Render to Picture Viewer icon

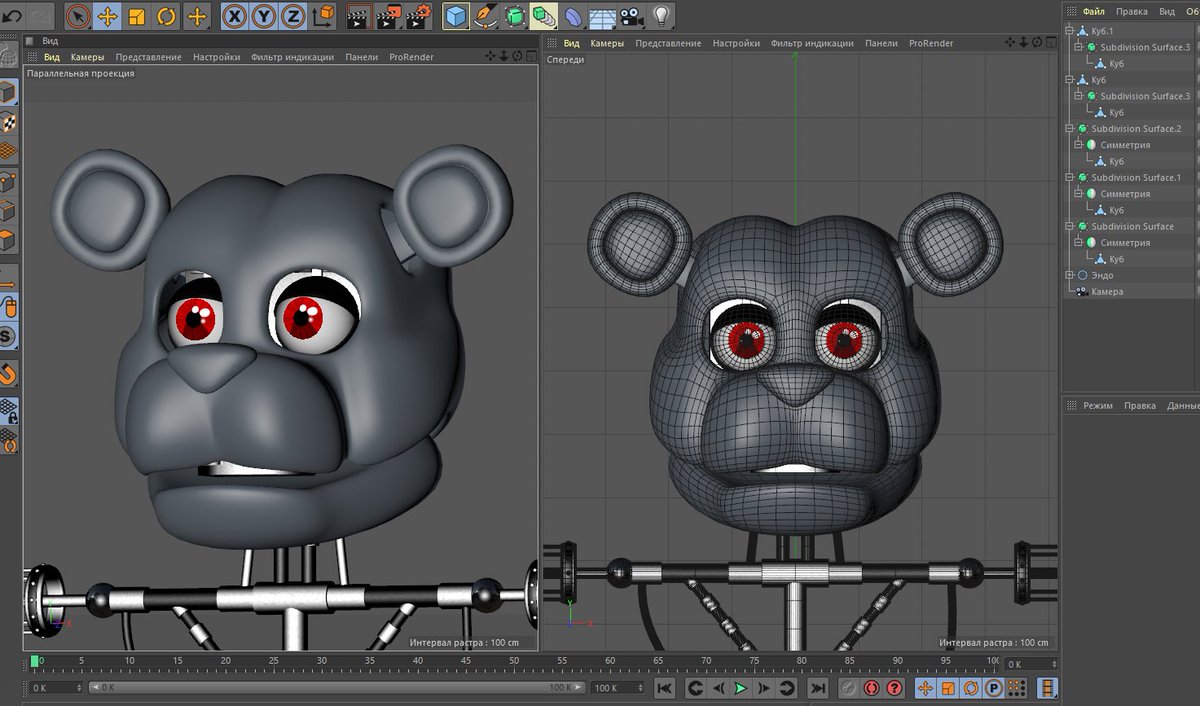pyautogui.click(x=390, y=16)
